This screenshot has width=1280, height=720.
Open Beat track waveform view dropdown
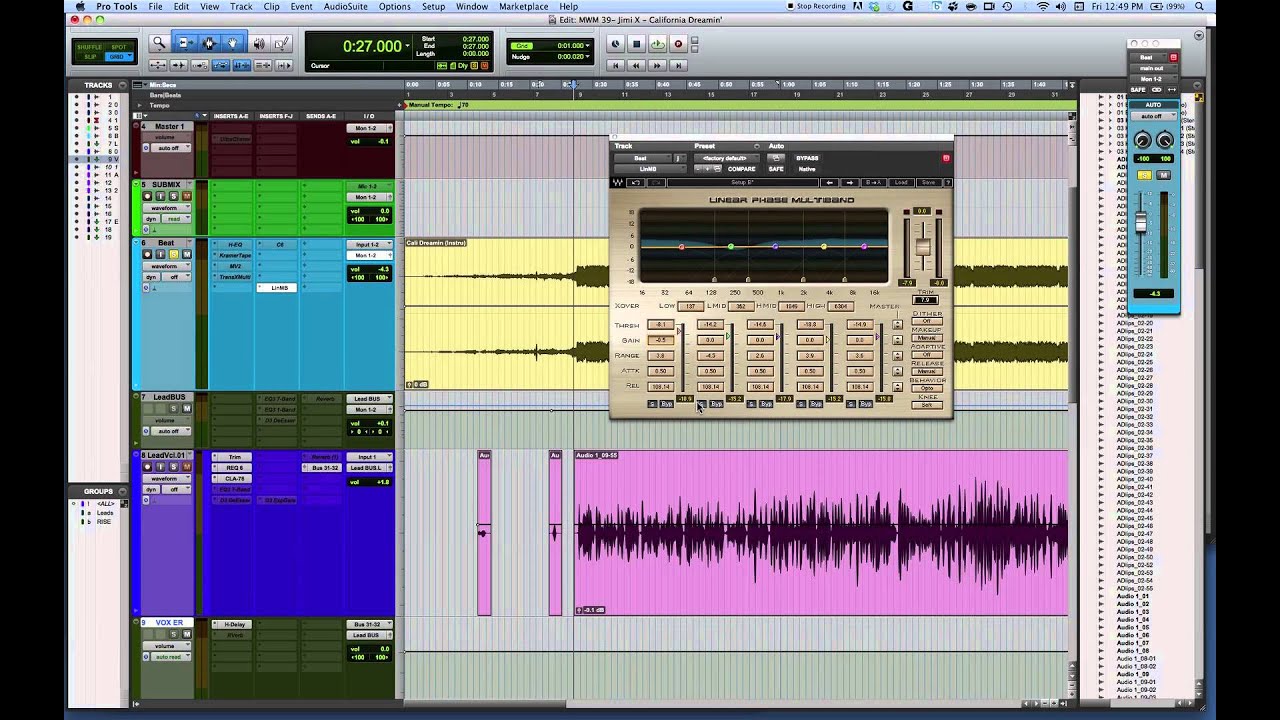(x=167, y=266)
